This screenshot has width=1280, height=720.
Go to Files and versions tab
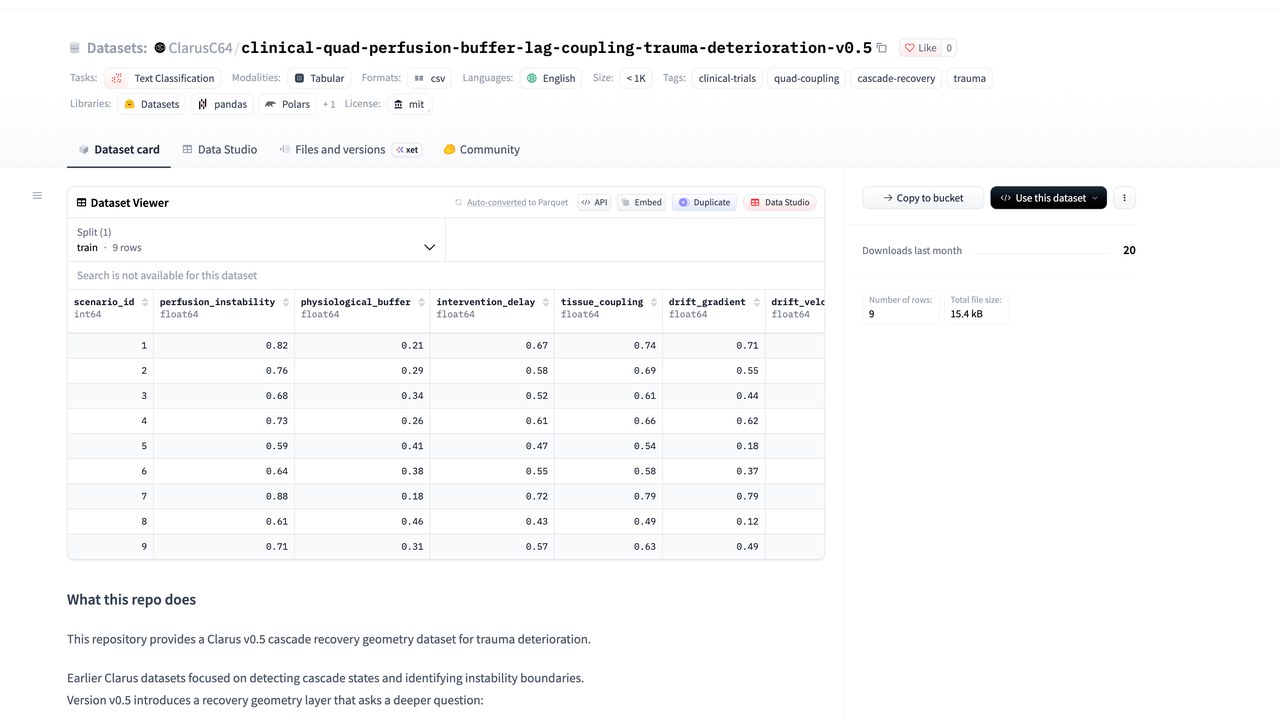[x=349, y=150]
